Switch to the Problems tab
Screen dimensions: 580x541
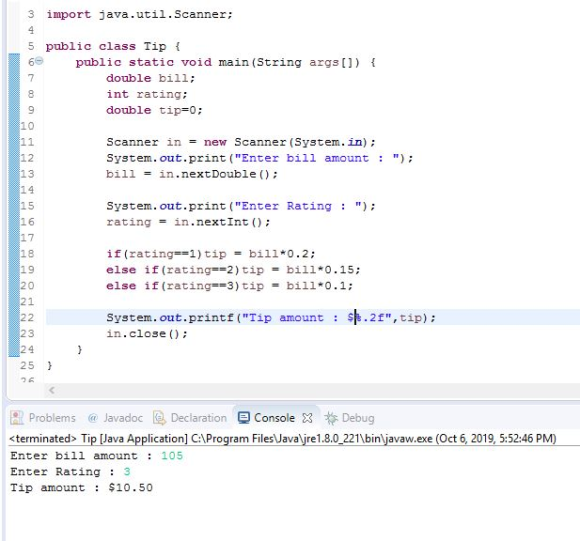(x=43, y=418)
